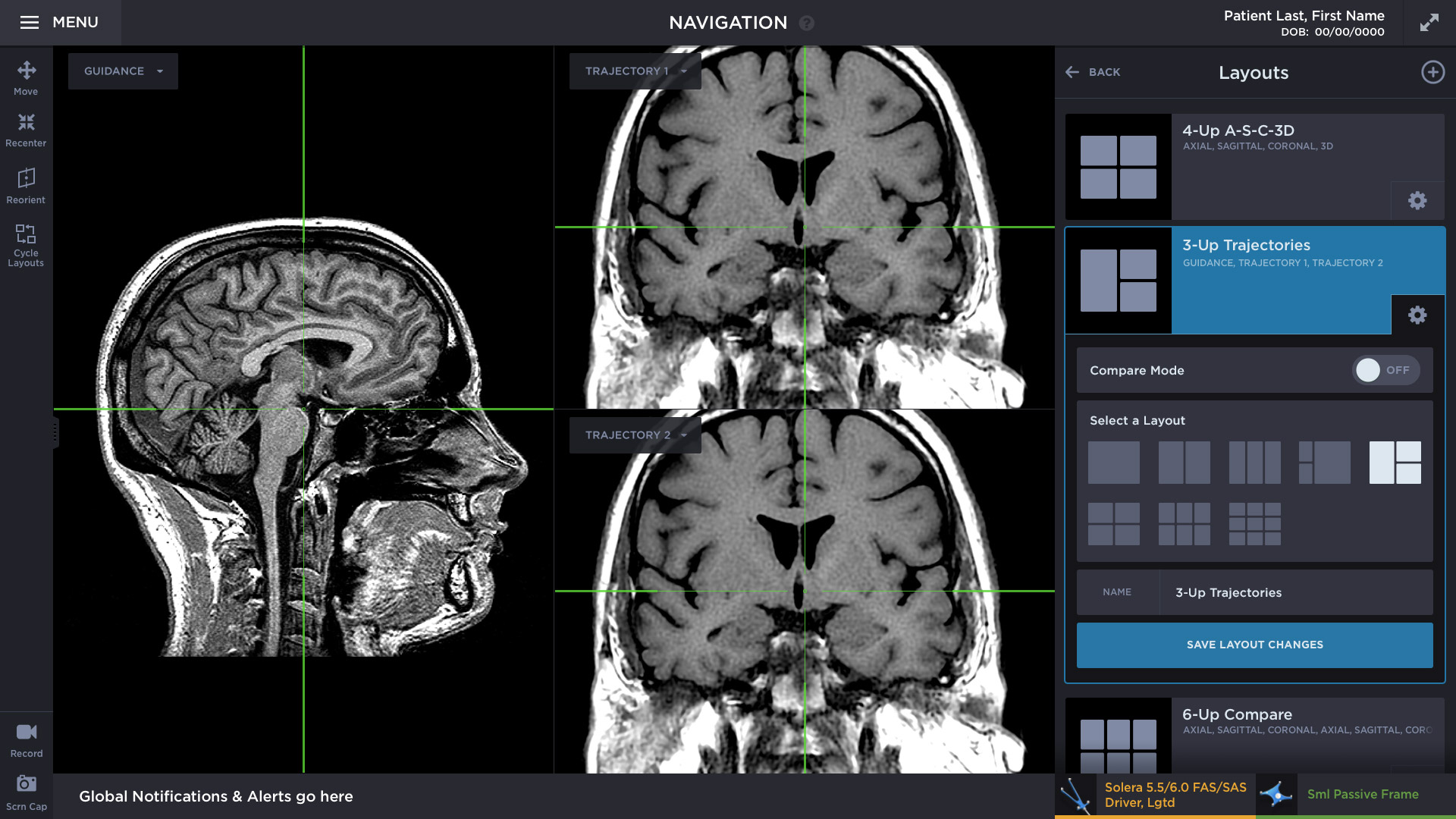Go BACK from Layouts panel
1456x819 pixels.
(x=1093, y=72)
